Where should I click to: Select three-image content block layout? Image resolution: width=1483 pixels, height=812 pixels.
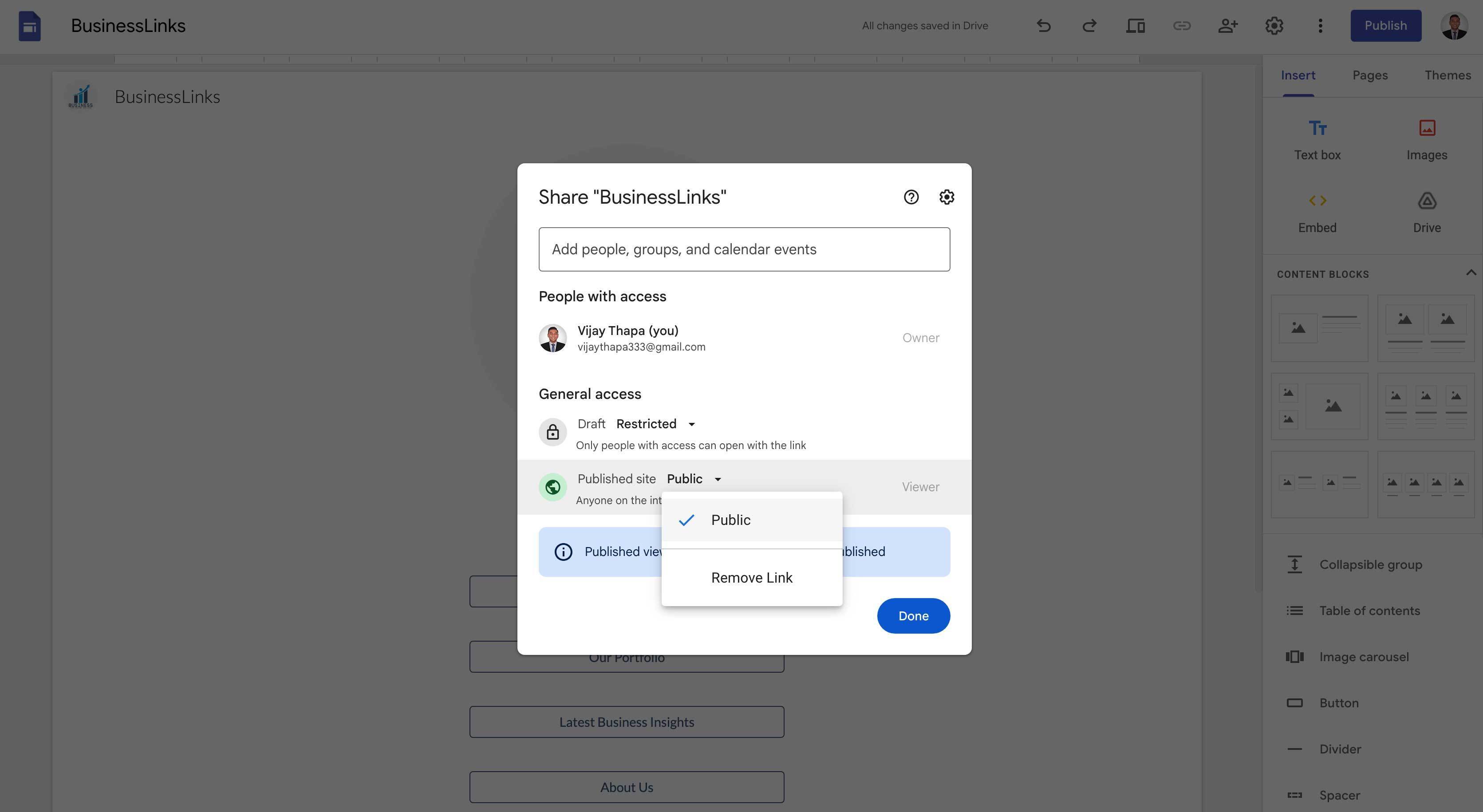[1425, 406]
